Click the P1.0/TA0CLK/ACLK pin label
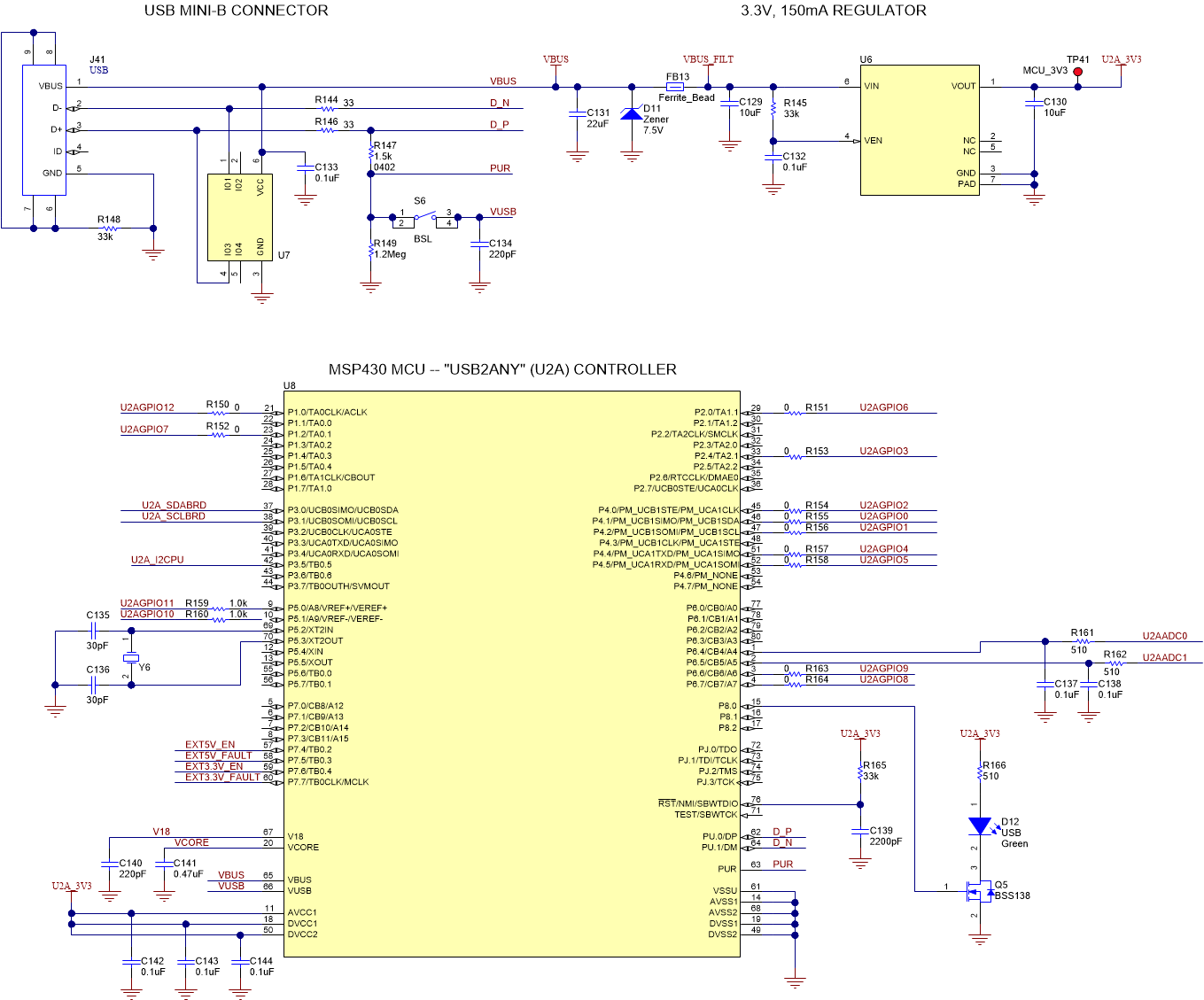1204x1000 pixels. [327, 412]
